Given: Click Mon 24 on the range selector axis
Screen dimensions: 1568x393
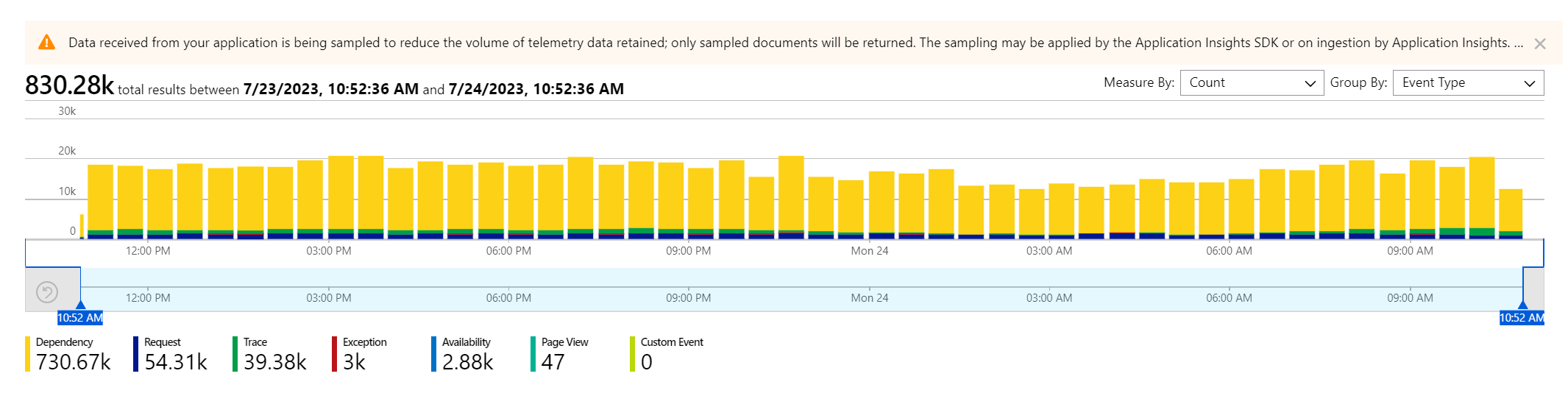Looking at the screenshot, I should 869,298.
